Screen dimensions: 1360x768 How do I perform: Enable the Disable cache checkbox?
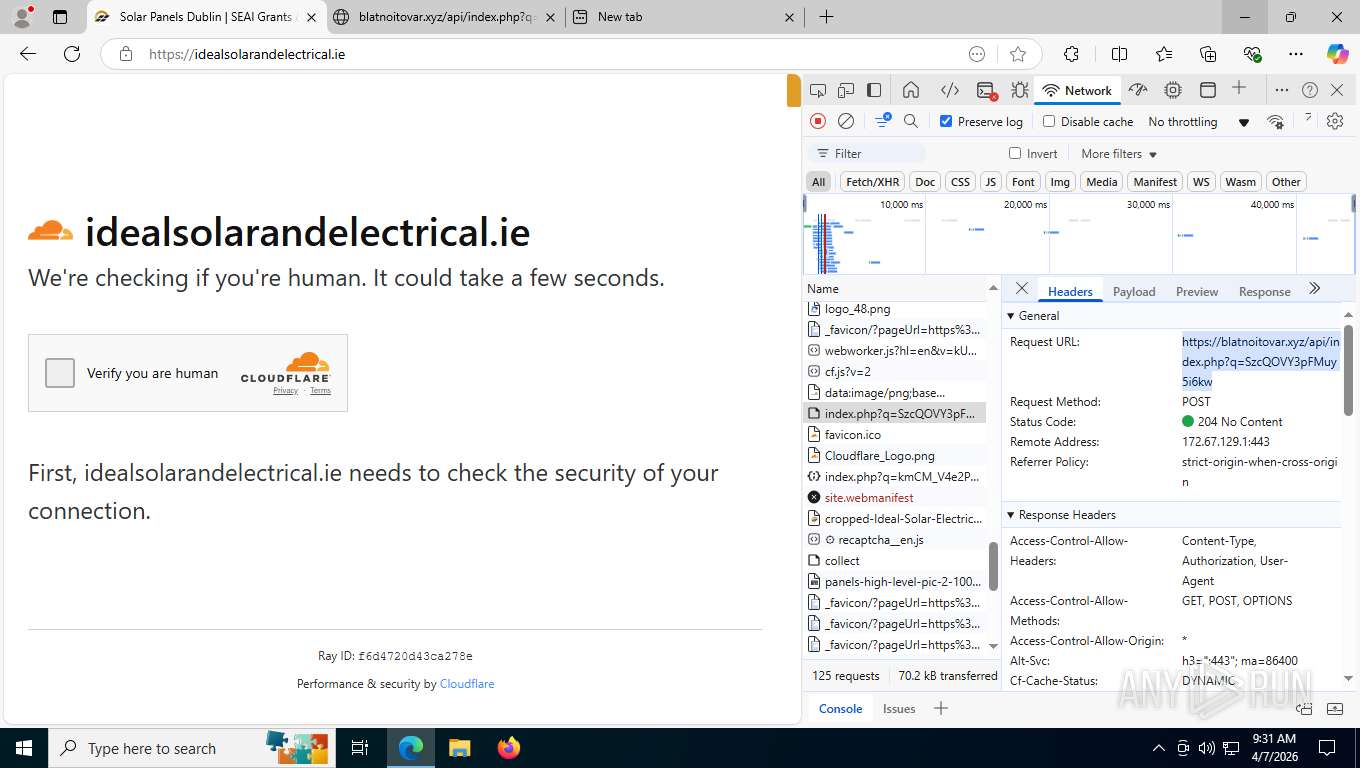[x=1049, y=121]
